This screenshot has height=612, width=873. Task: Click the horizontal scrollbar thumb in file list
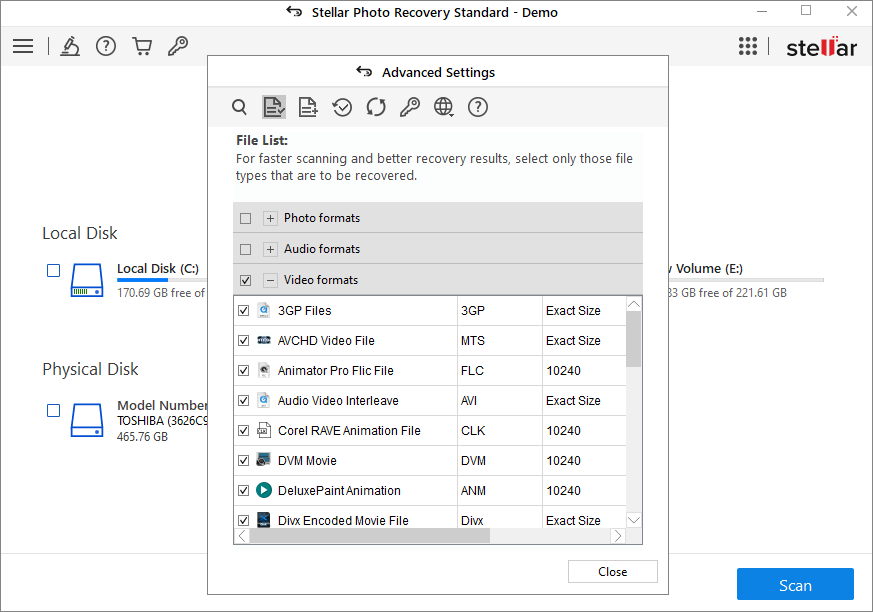[x=370, y=536]
